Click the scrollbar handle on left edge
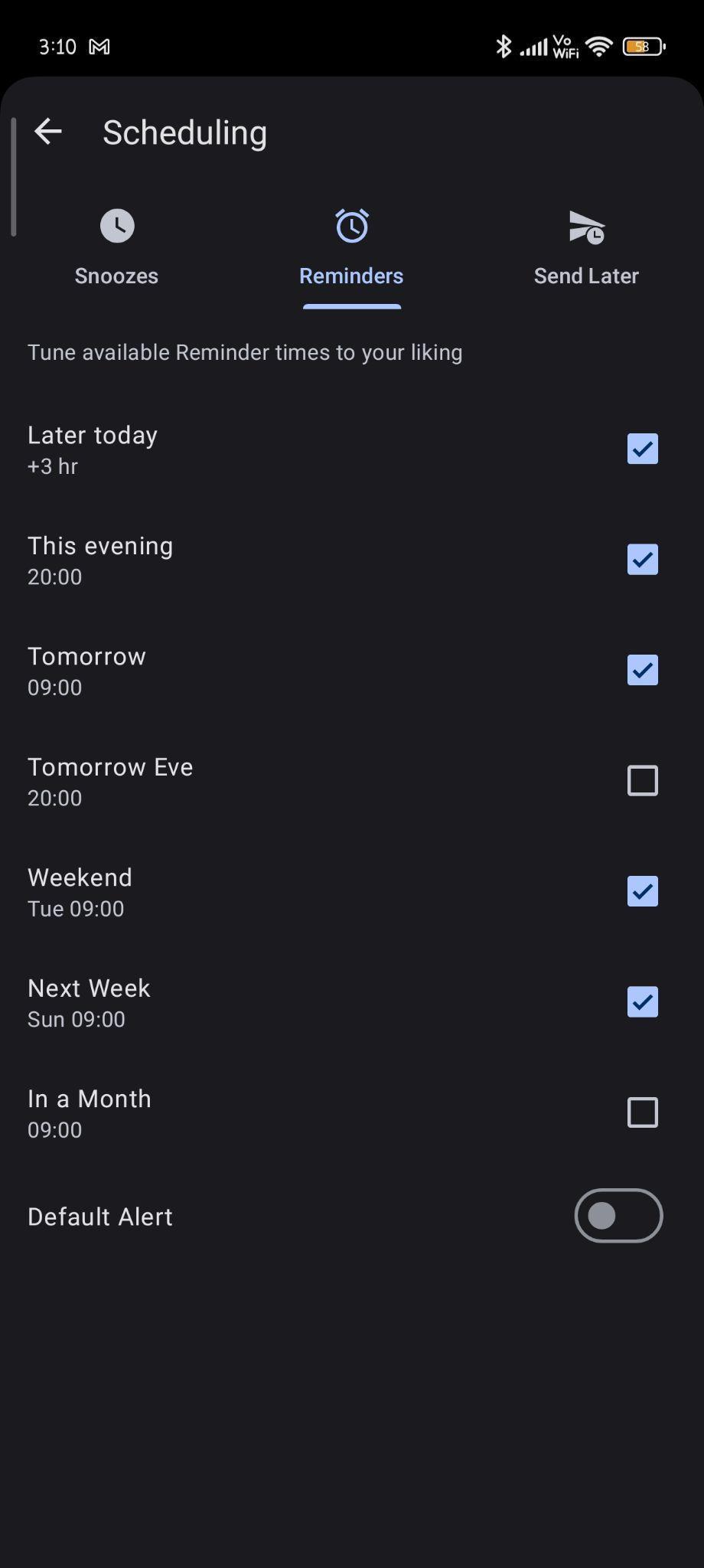This screenshot has height=1568, width=704. 13,177
